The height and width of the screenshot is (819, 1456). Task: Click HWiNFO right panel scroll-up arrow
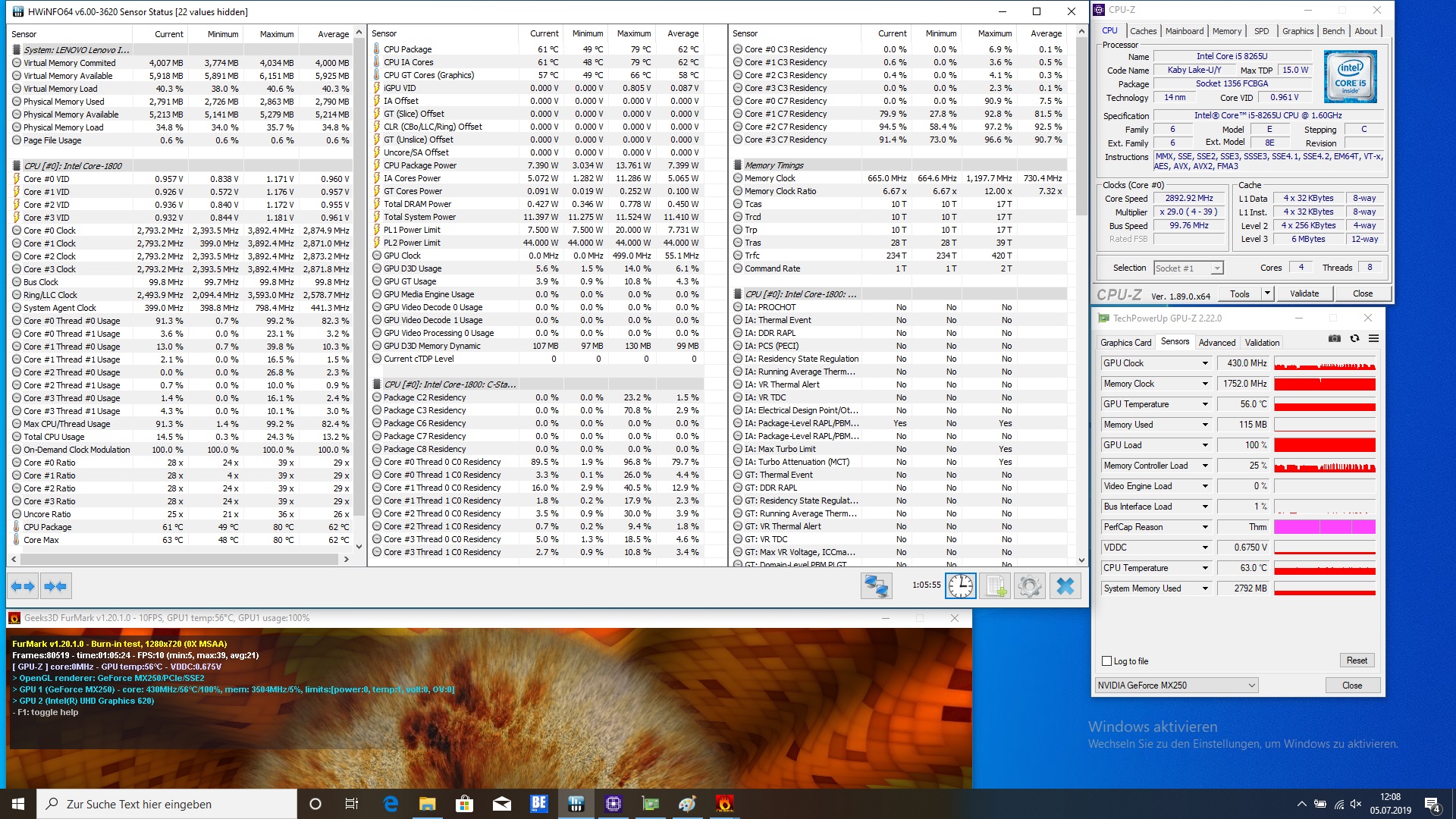(x=1081, y=33)
